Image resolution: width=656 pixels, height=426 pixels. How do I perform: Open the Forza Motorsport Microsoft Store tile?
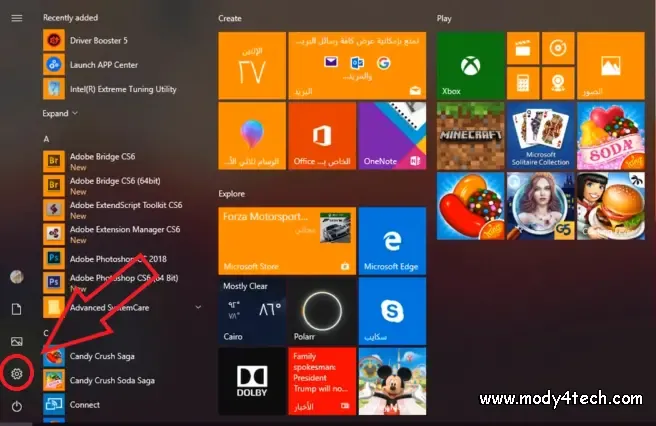[287, 241]
